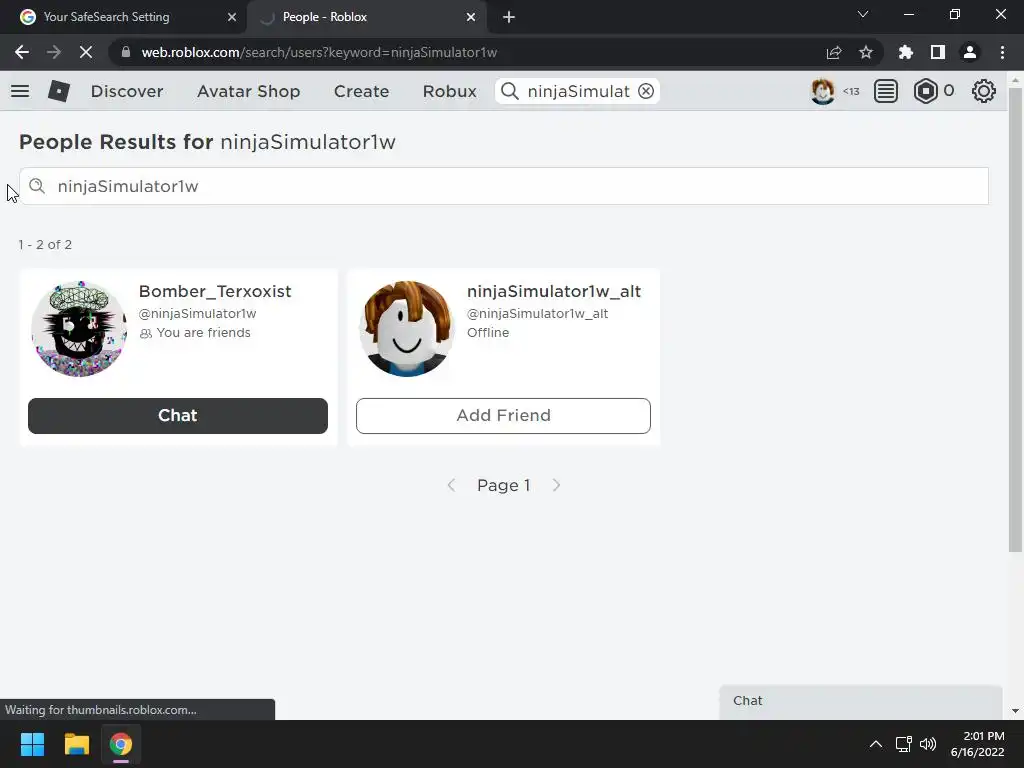Go to the next results page arrow

(x=556, y=485)
